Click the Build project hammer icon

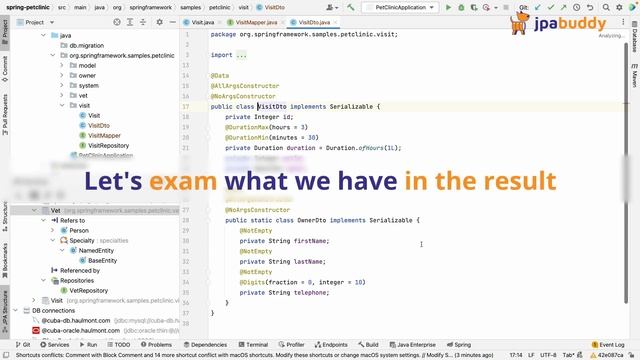[x=351, y=7]
